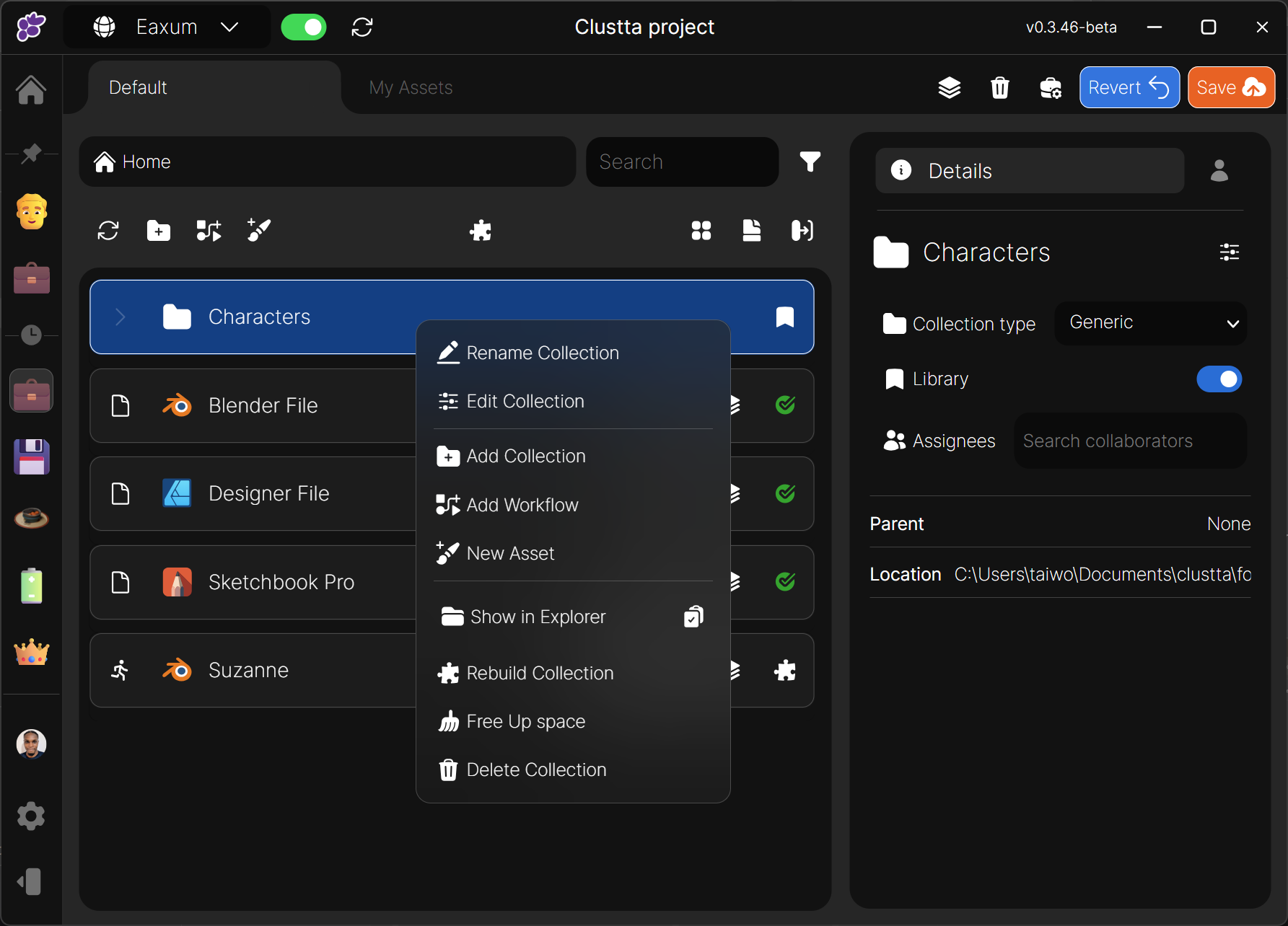Open the layers stack icon in the tab bar
Viewport: 1288px width, 926px height.
(x=950, y=88)
